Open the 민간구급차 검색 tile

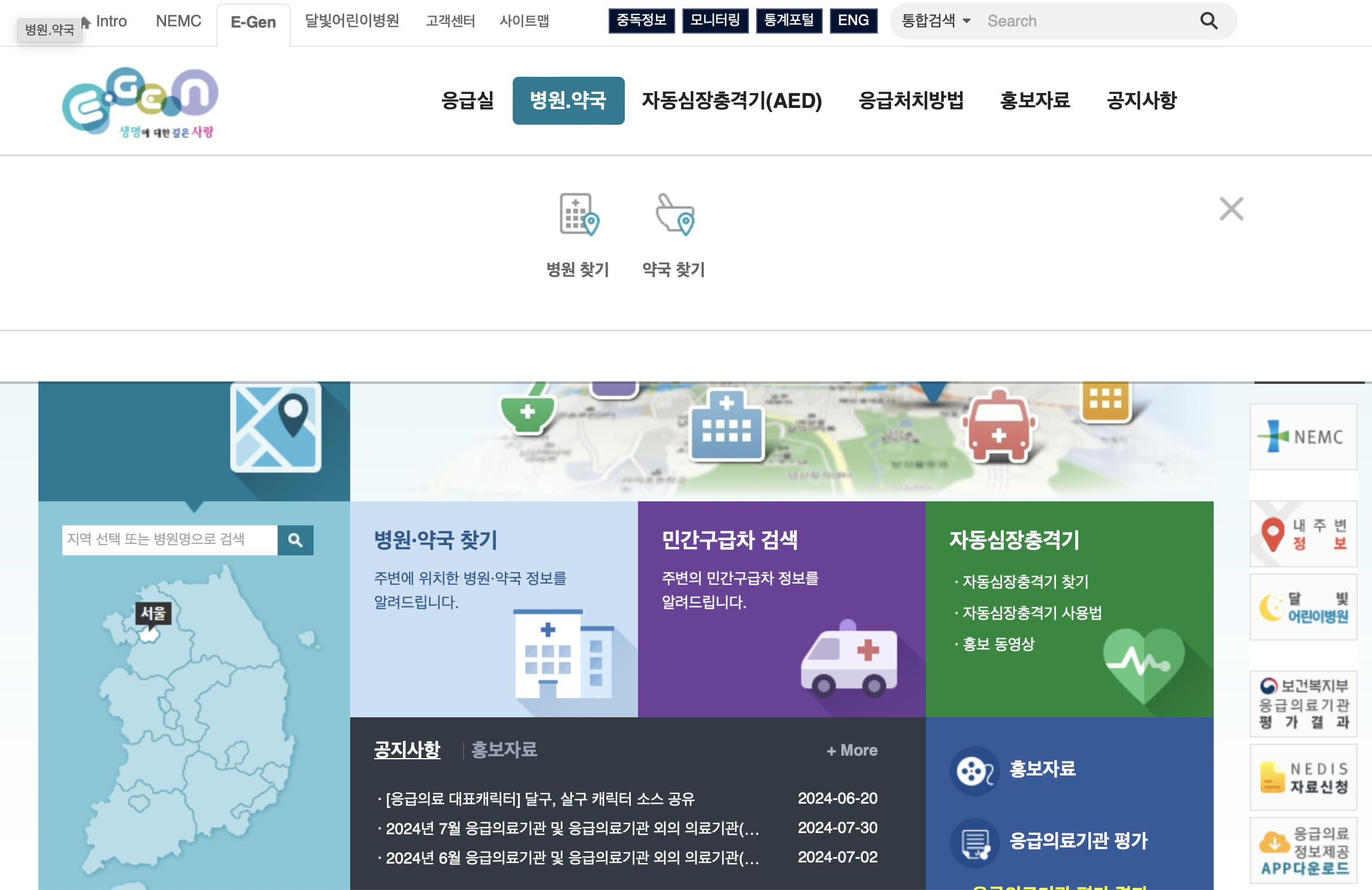(781, 609)
